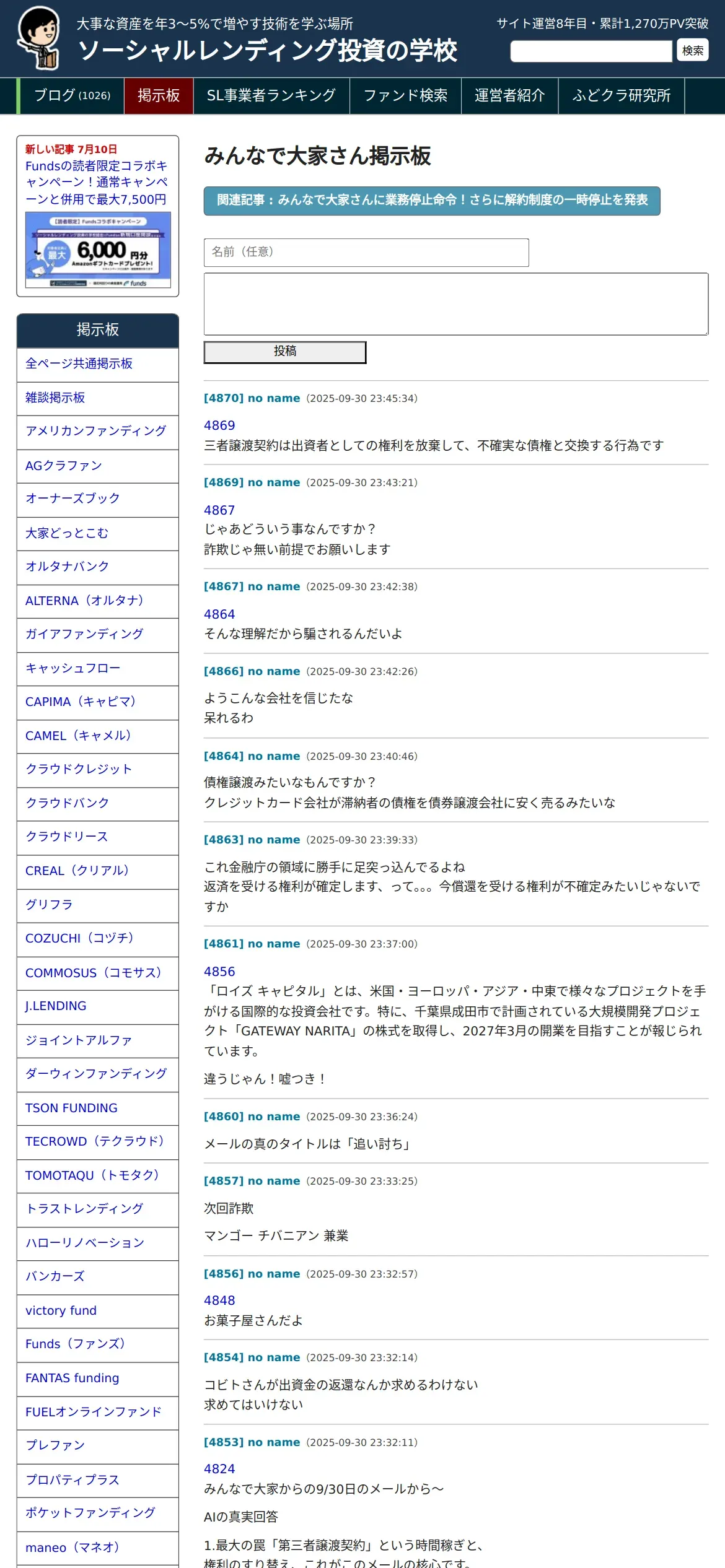Open クラウドリース board
725x1568 pixels.
98,837
